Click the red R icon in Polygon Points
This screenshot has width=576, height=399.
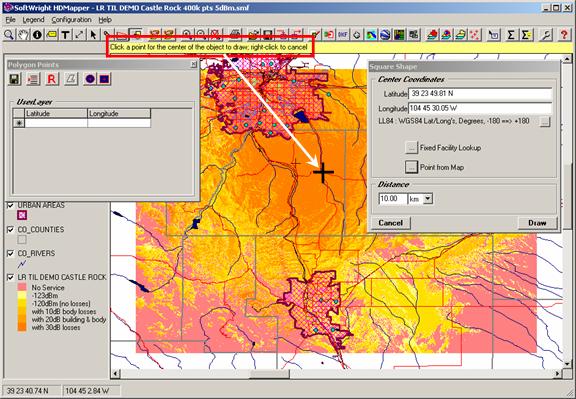pyautogui.click(x=52, y=79)
